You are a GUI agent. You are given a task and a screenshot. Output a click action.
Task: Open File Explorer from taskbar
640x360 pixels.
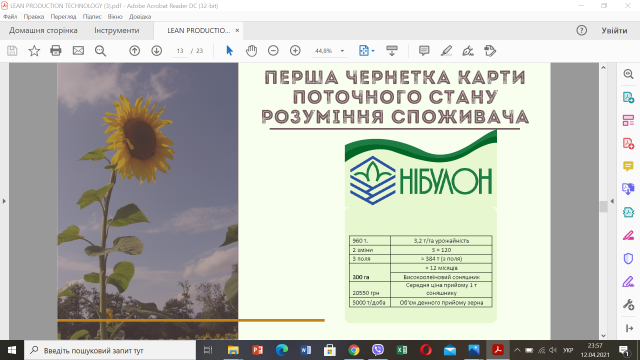pos(233,350)
